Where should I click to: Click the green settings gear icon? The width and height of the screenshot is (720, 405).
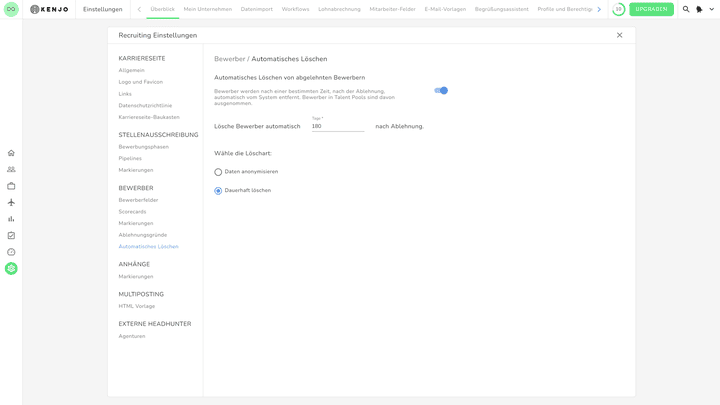pos(11,269)
